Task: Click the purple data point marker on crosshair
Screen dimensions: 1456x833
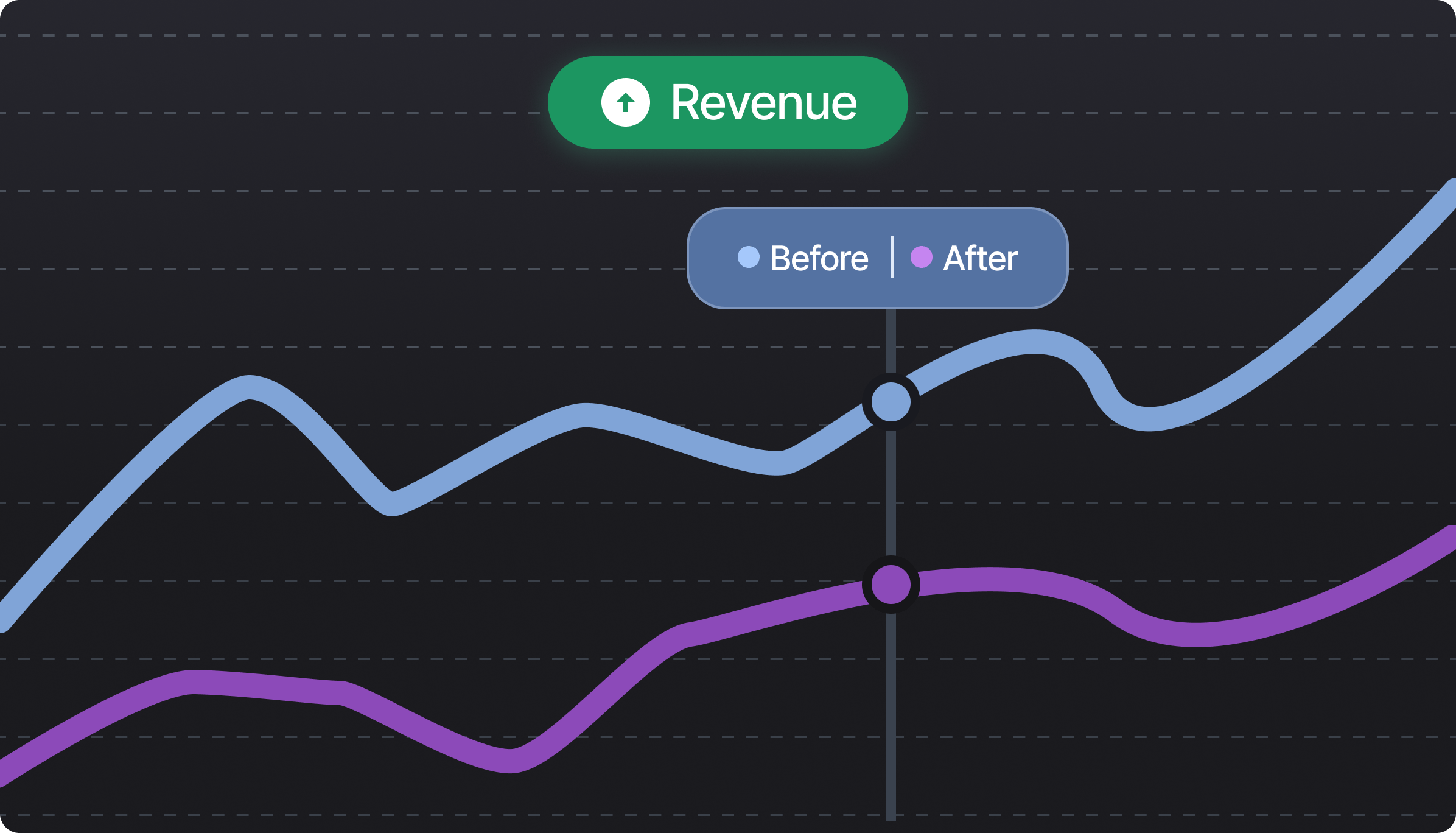Action: [891, 585]
